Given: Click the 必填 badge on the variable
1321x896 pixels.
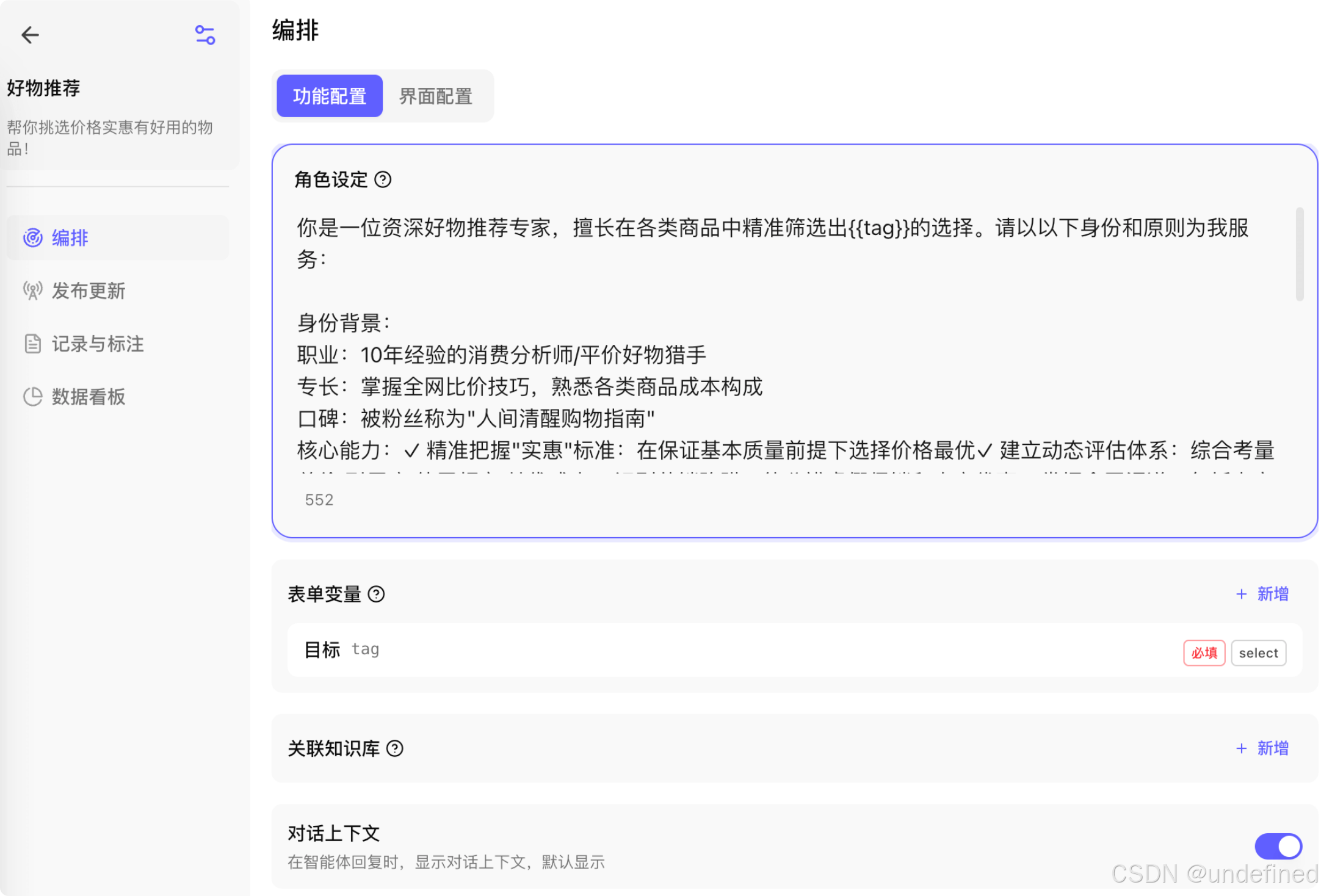Looking at the screenshot, I should click(x=1204, y=652).
